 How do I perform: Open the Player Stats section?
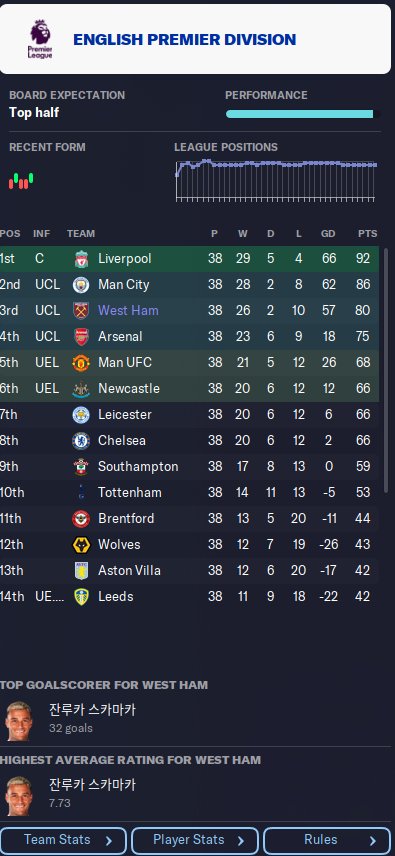pos(195,840)
